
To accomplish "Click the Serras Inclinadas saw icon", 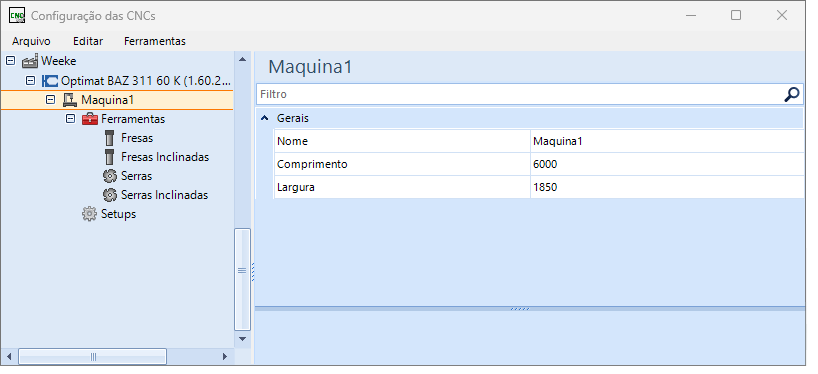I will click(110, 195).
